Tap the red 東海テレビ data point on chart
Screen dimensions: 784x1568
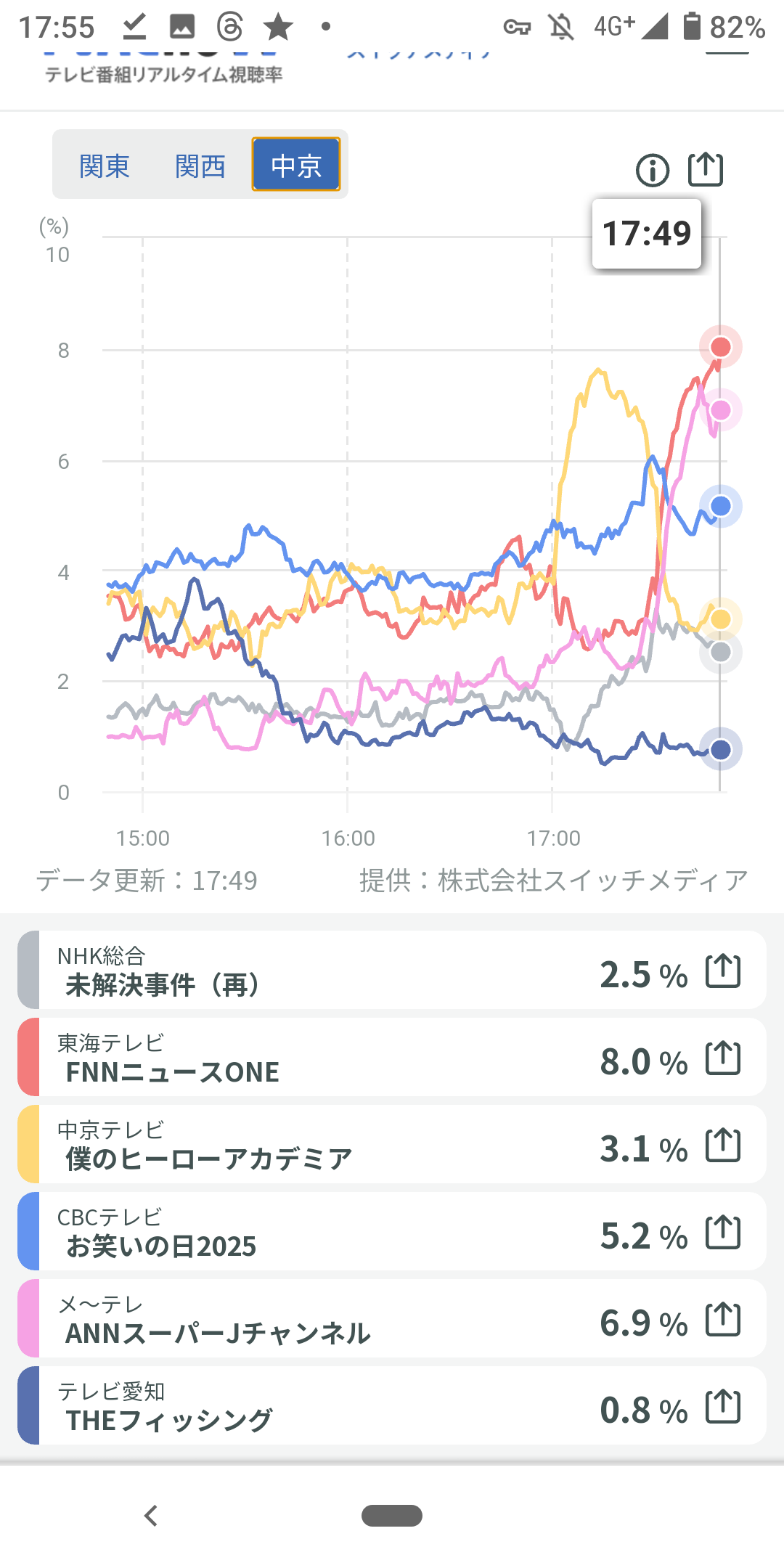coord(720,347)
